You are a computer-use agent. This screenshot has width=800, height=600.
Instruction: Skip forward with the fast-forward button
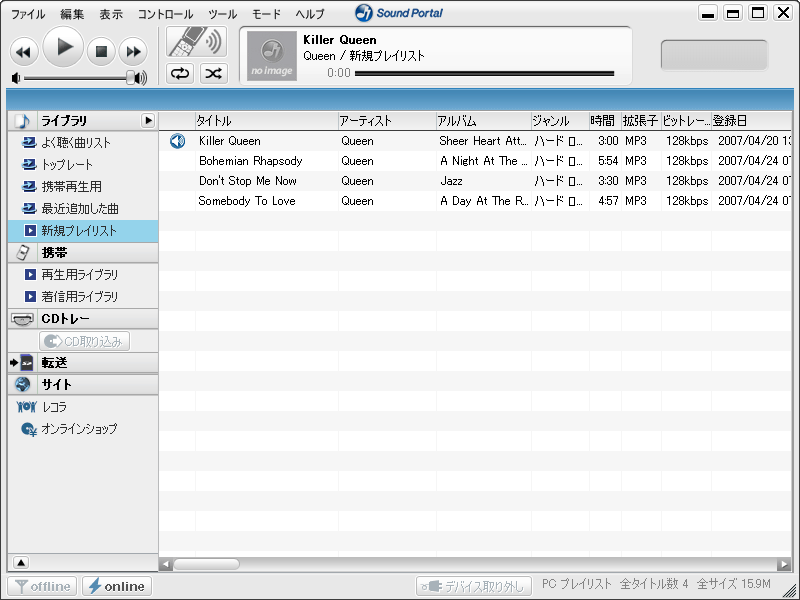133,52
